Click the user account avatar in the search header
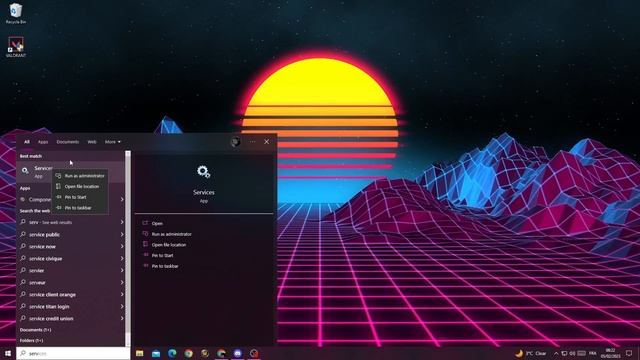This screenshot has height=360, width=640. (235, 142)
